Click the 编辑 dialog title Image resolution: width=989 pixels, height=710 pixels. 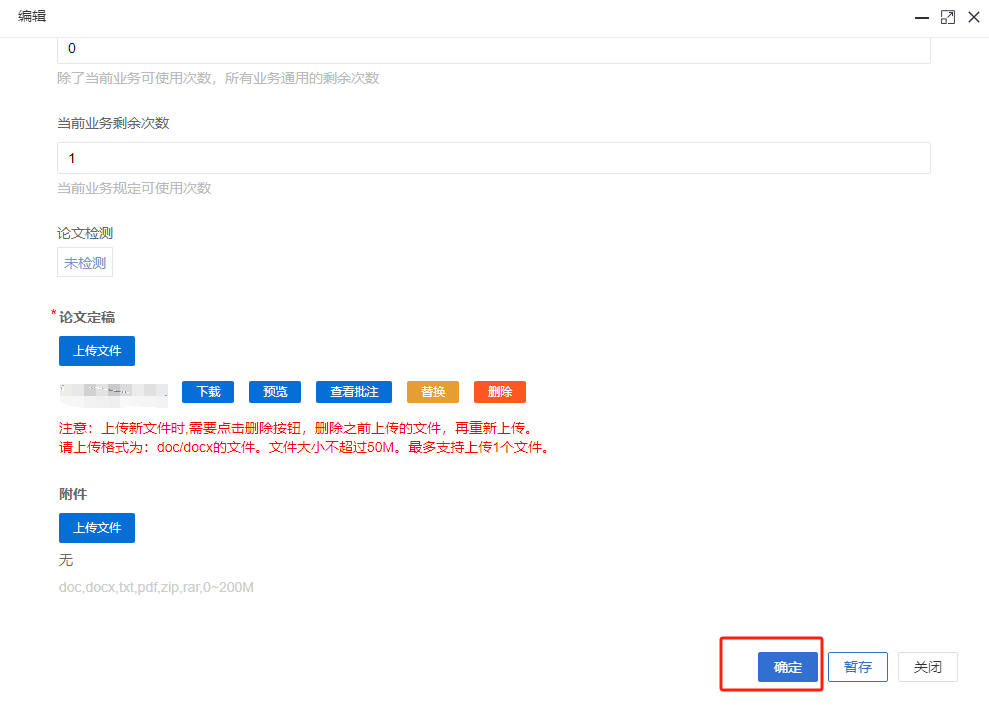(x=32, y=17)
